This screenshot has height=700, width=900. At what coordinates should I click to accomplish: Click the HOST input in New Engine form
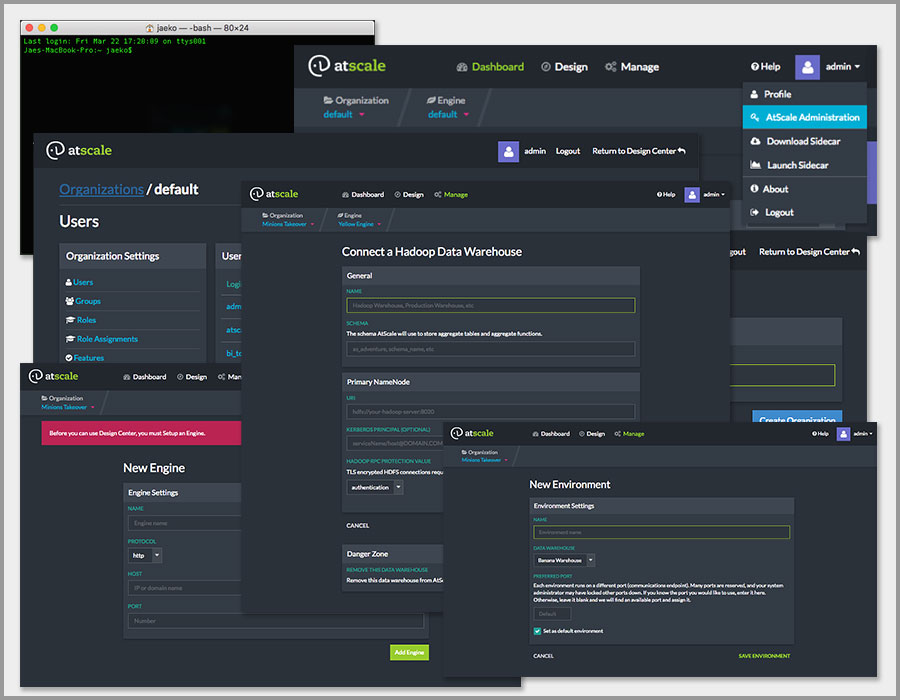(184, 588)
